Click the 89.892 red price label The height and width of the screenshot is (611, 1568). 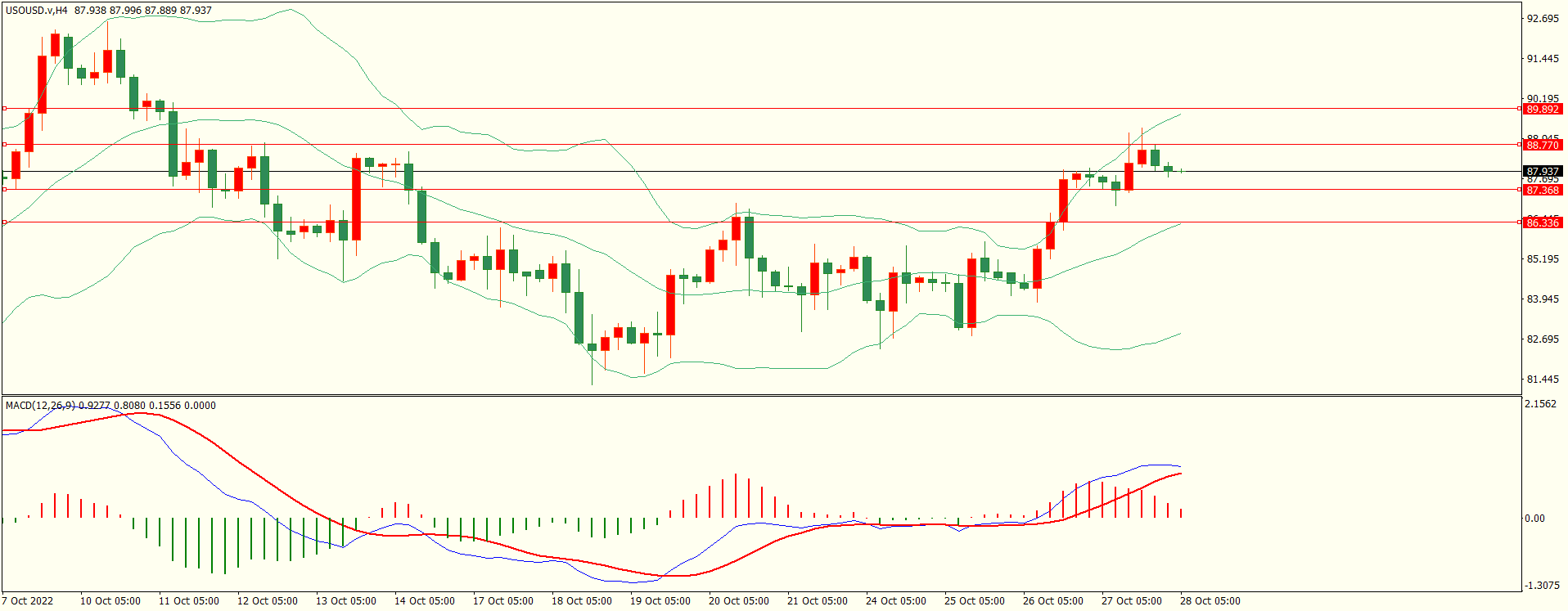pos(1542,109)
